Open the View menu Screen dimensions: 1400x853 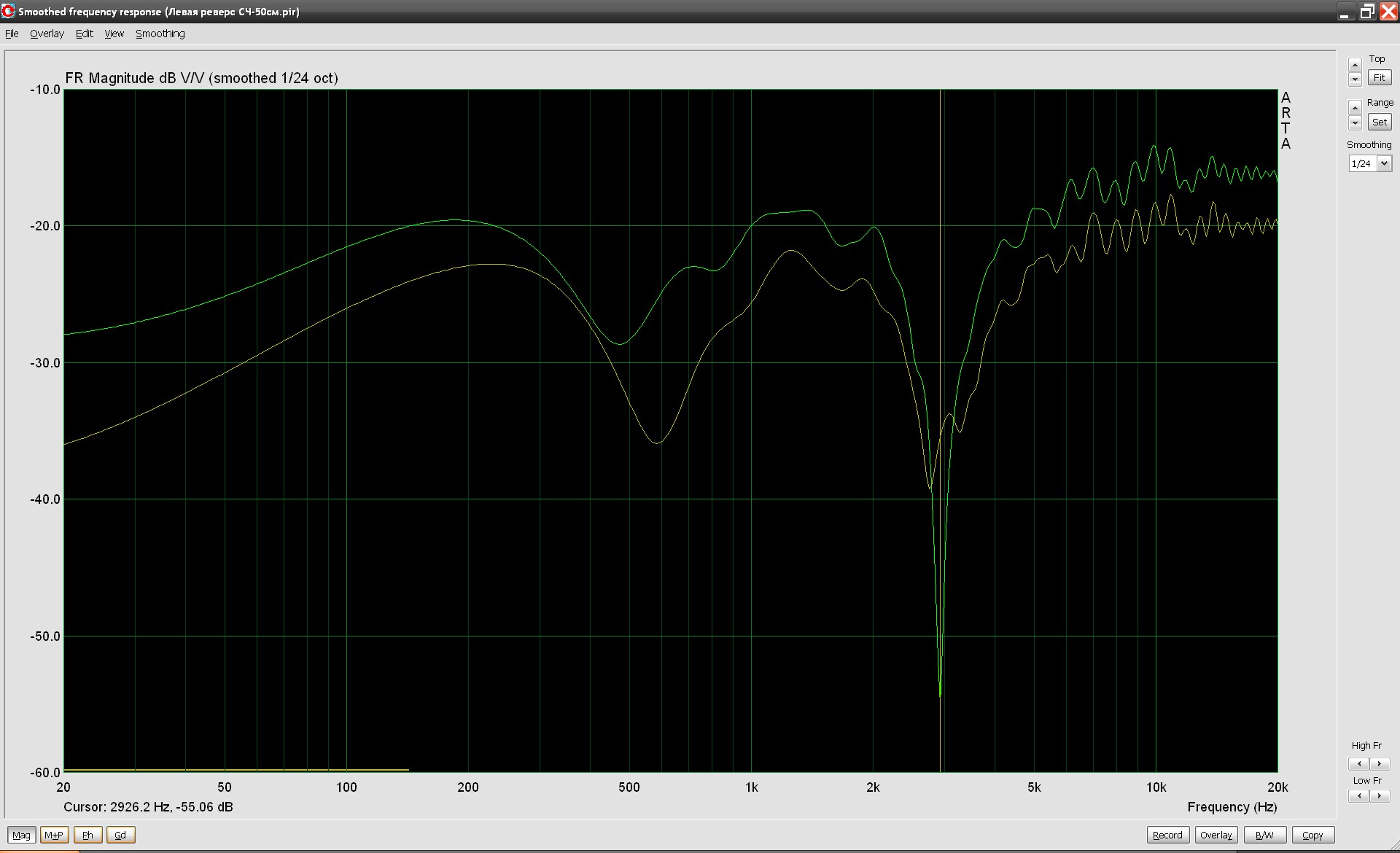[x=114, y=34]
